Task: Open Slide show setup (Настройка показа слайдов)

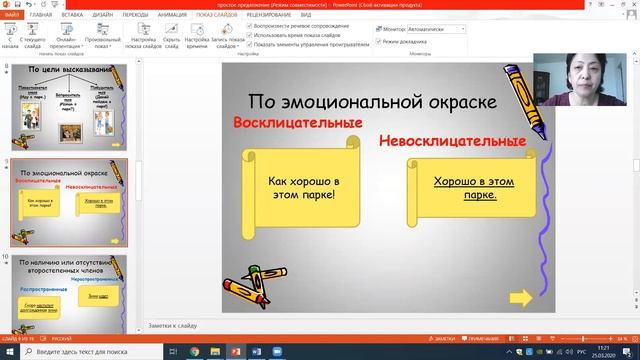Action: tap(143, 36)
